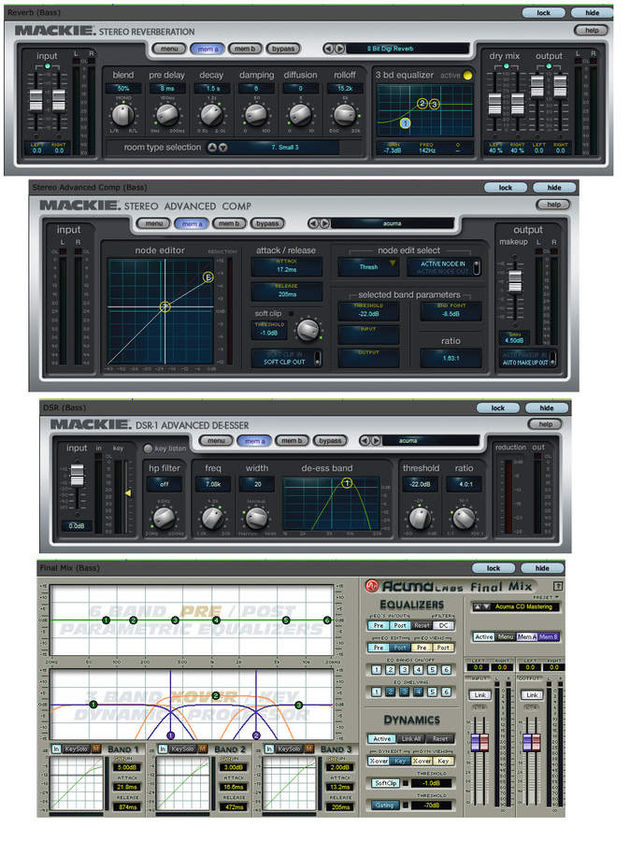Click bypass button in the De-Esser plugin
Viewport: 630px width, 841px height.
tap(330, 441)
